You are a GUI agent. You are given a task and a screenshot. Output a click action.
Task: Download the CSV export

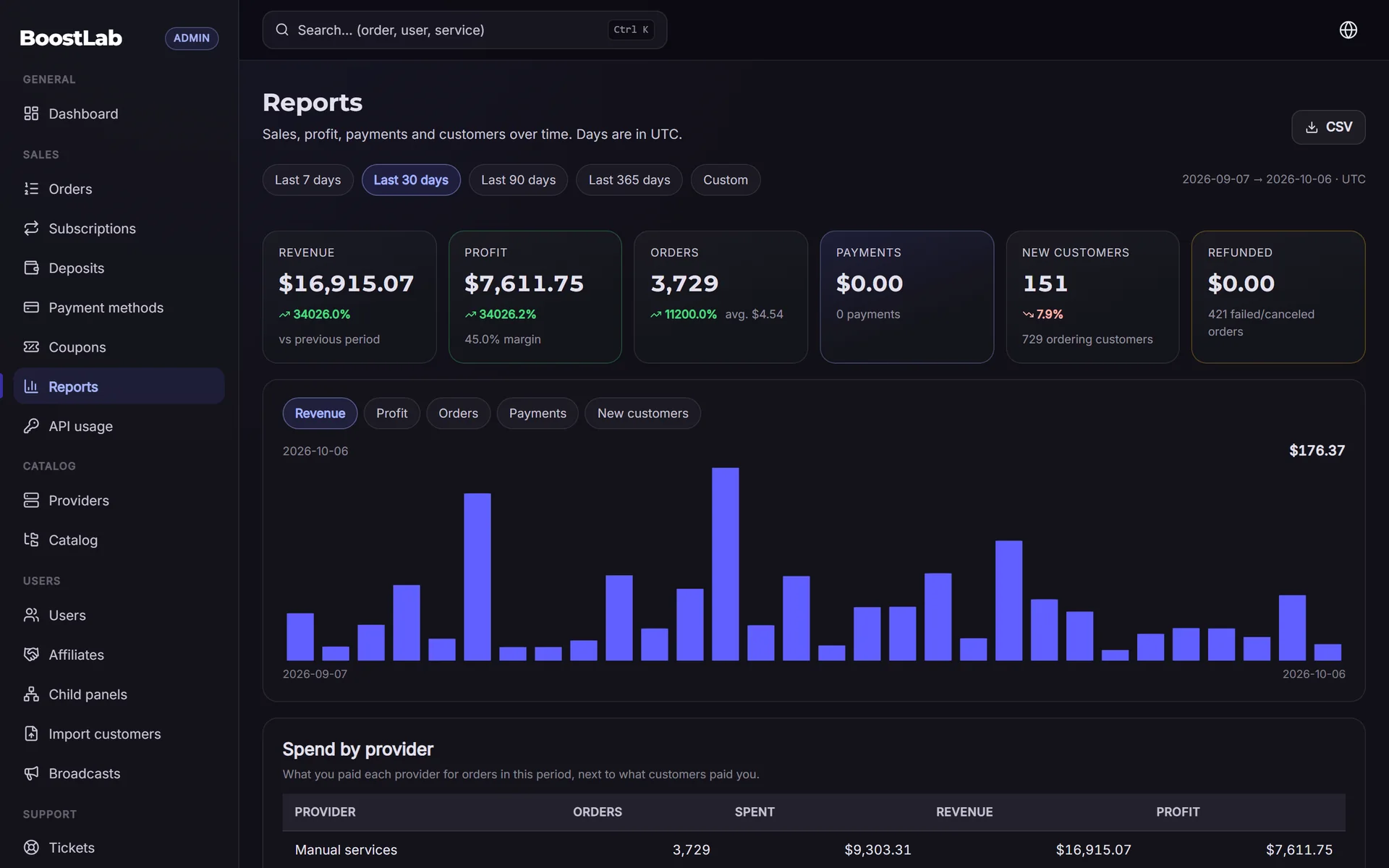coord(1328,127)
